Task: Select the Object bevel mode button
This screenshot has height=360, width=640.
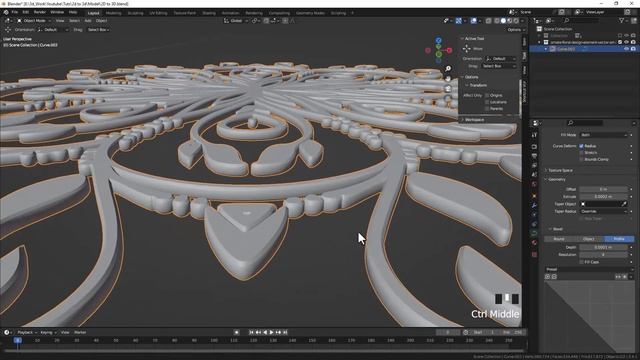Action: 589,239
